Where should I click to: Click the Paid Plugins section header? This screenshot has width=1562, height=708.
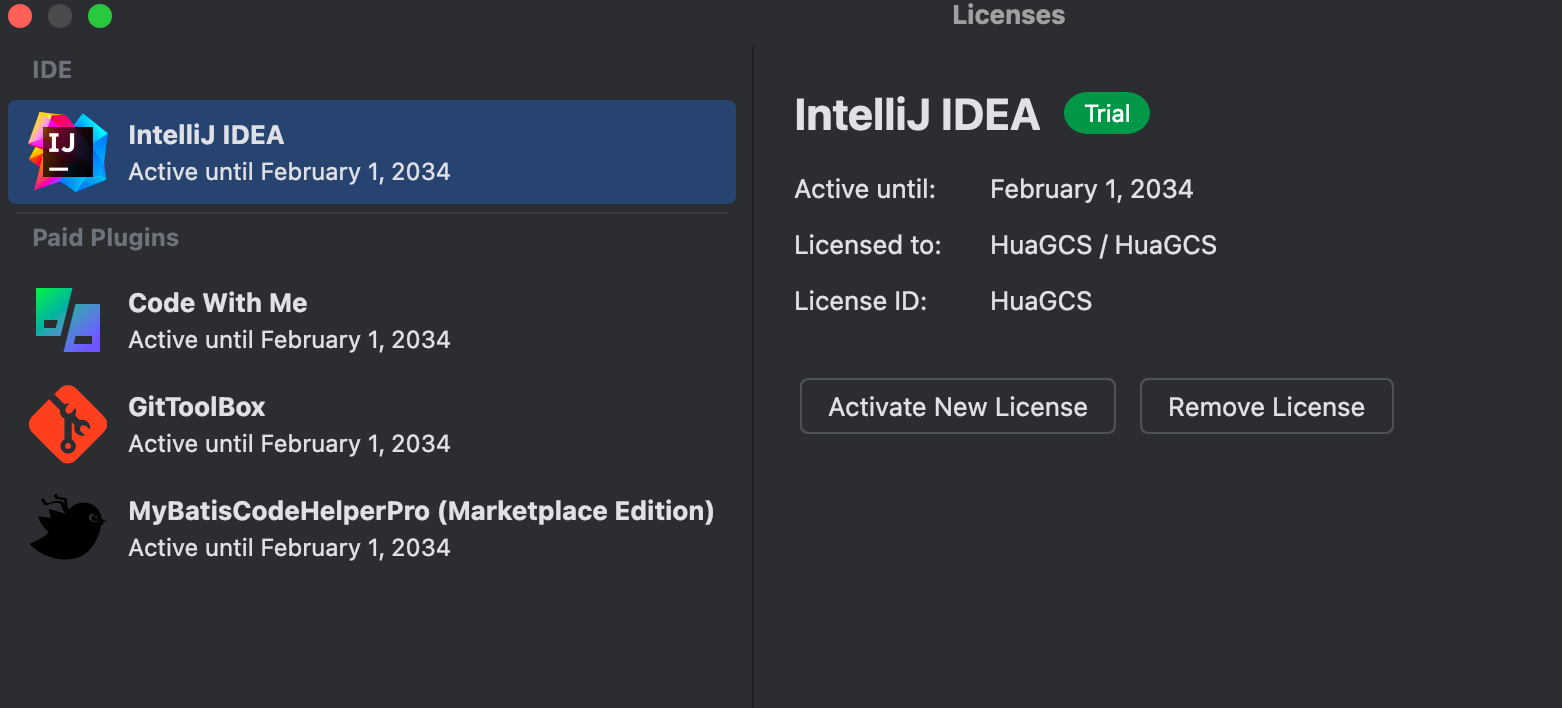click(105, 238)
